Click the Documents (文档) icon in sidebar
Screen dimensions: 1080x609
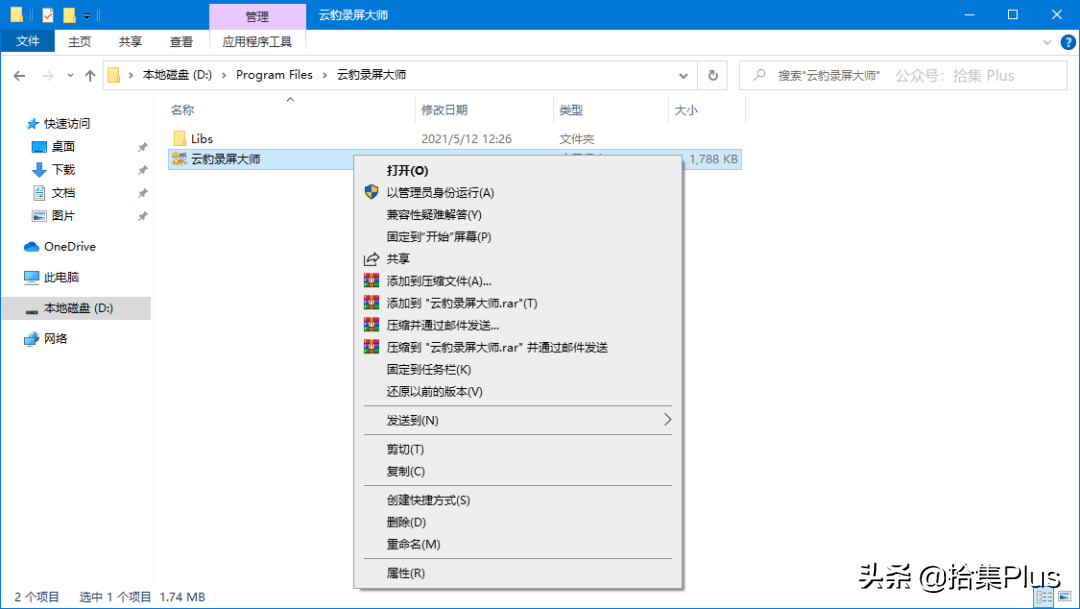pos(39,193)
